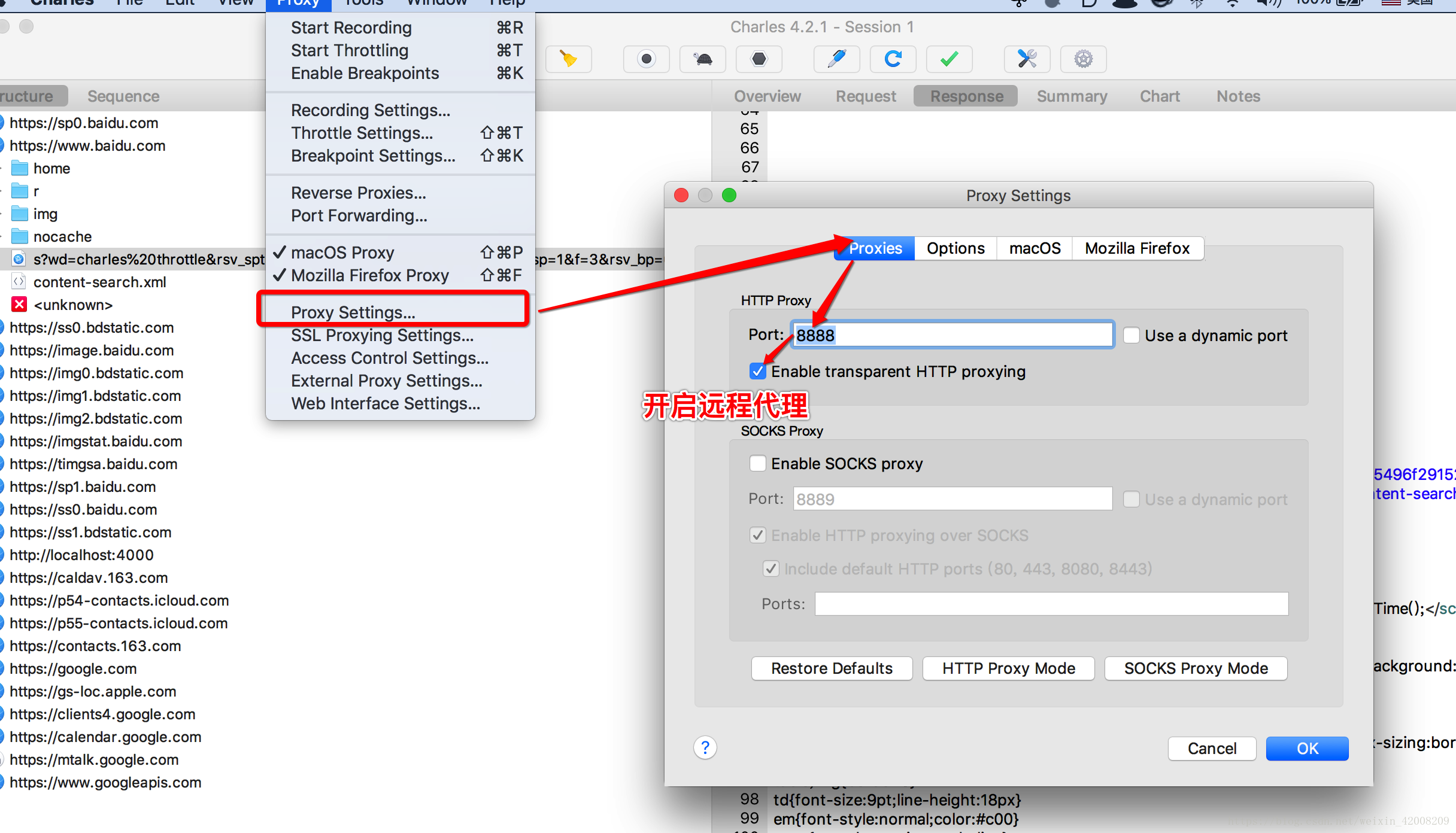Open Throttle Settings… menu item
Screen dimensions: 1456x833
(x=400, y=133)
